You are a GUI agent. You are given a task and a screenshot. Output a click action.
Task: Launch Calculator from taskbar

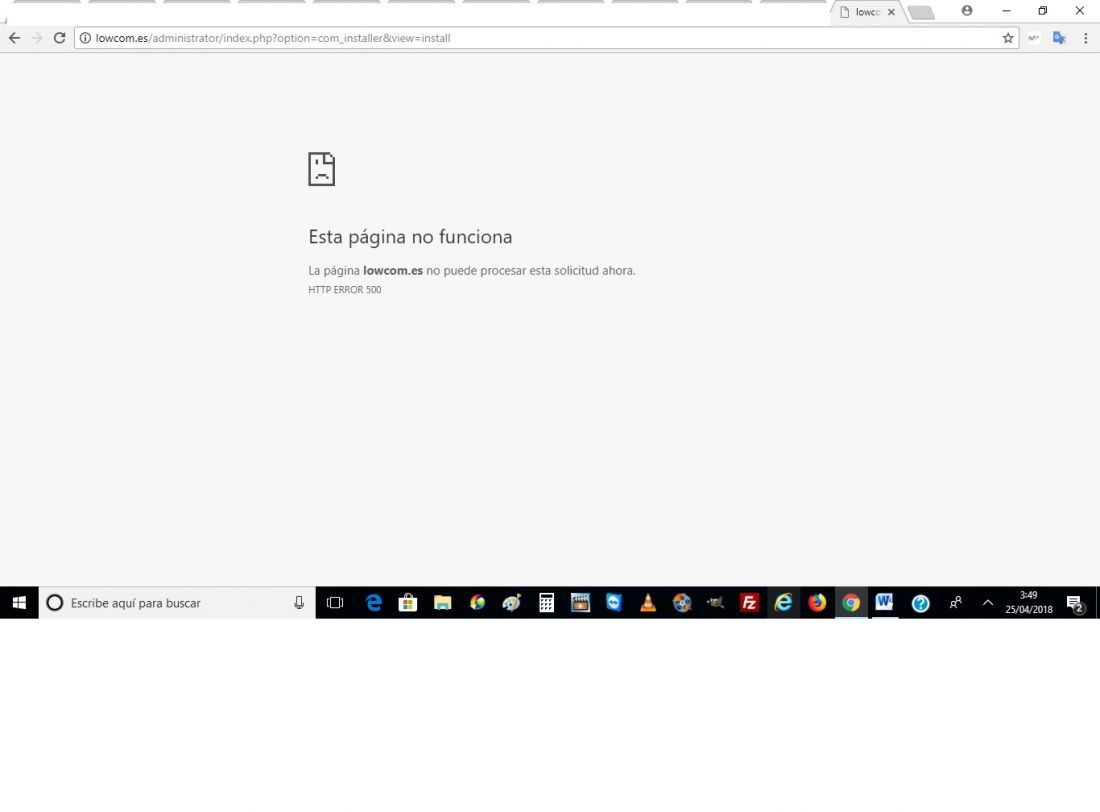(546, 603)
